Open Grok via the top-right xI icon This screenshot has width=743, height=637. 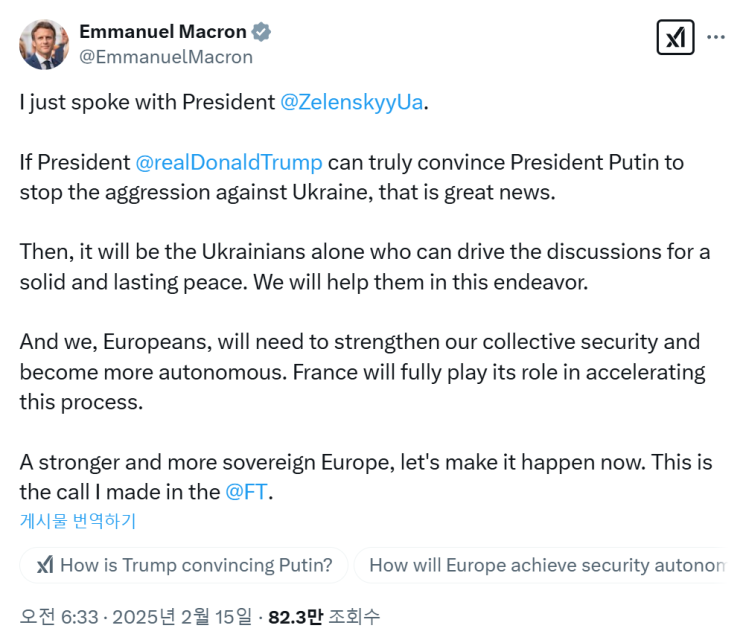click(675, 37)
